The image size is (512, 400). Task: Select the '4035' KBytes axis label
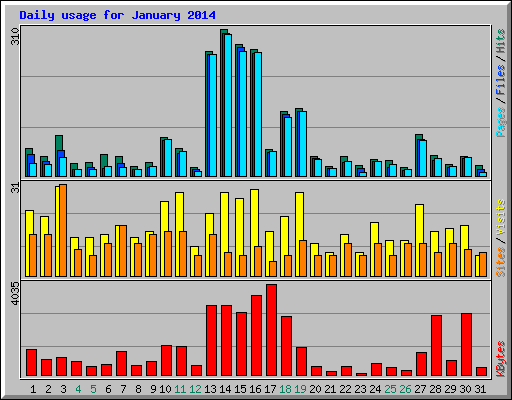pos(15,294)
